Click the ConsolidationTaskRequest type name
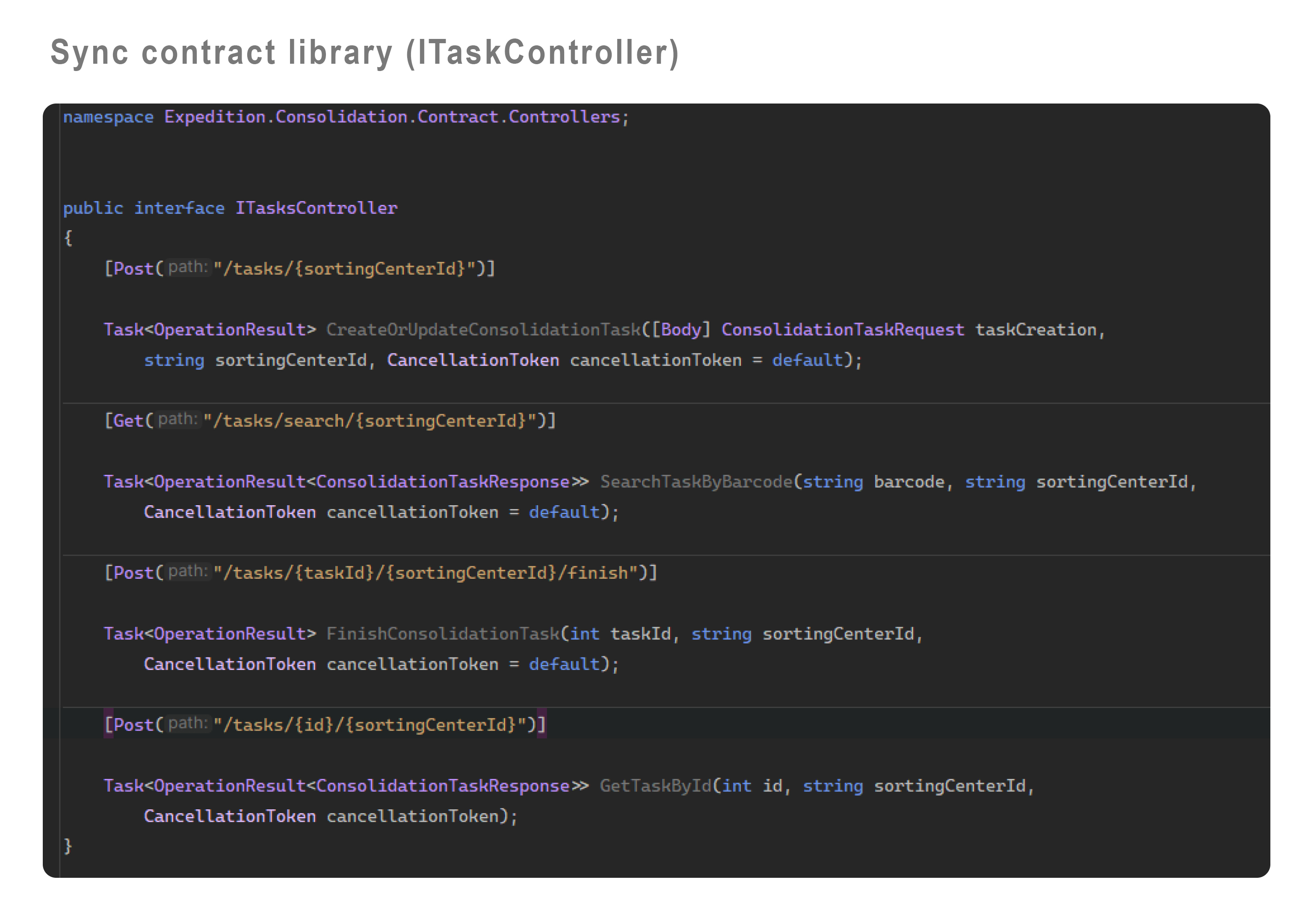This screenshot has height=924, width=1314. (843, 330)
